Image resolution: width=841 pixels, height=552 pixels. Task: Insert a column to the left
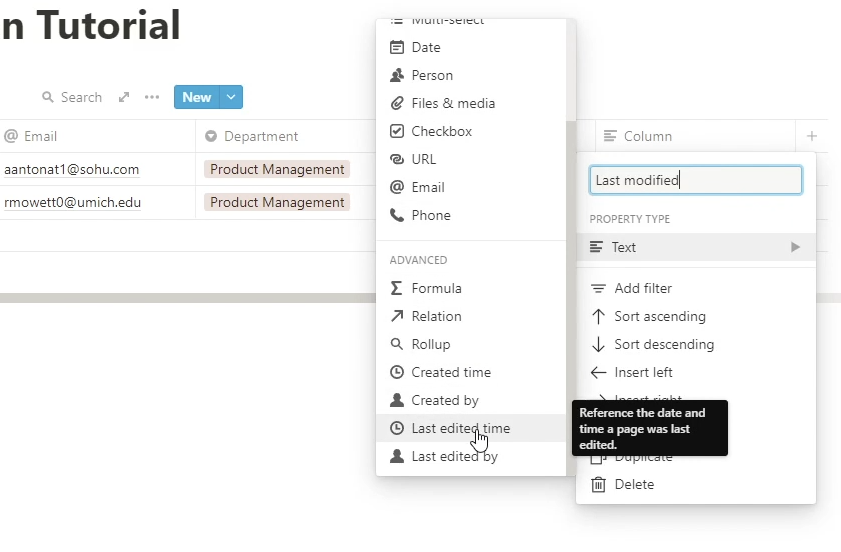[x=696, y=372]
